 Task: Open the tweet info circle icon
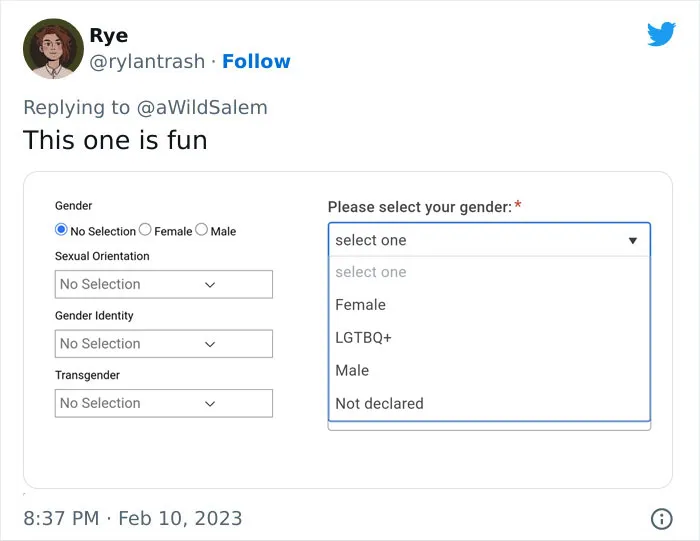661,519
